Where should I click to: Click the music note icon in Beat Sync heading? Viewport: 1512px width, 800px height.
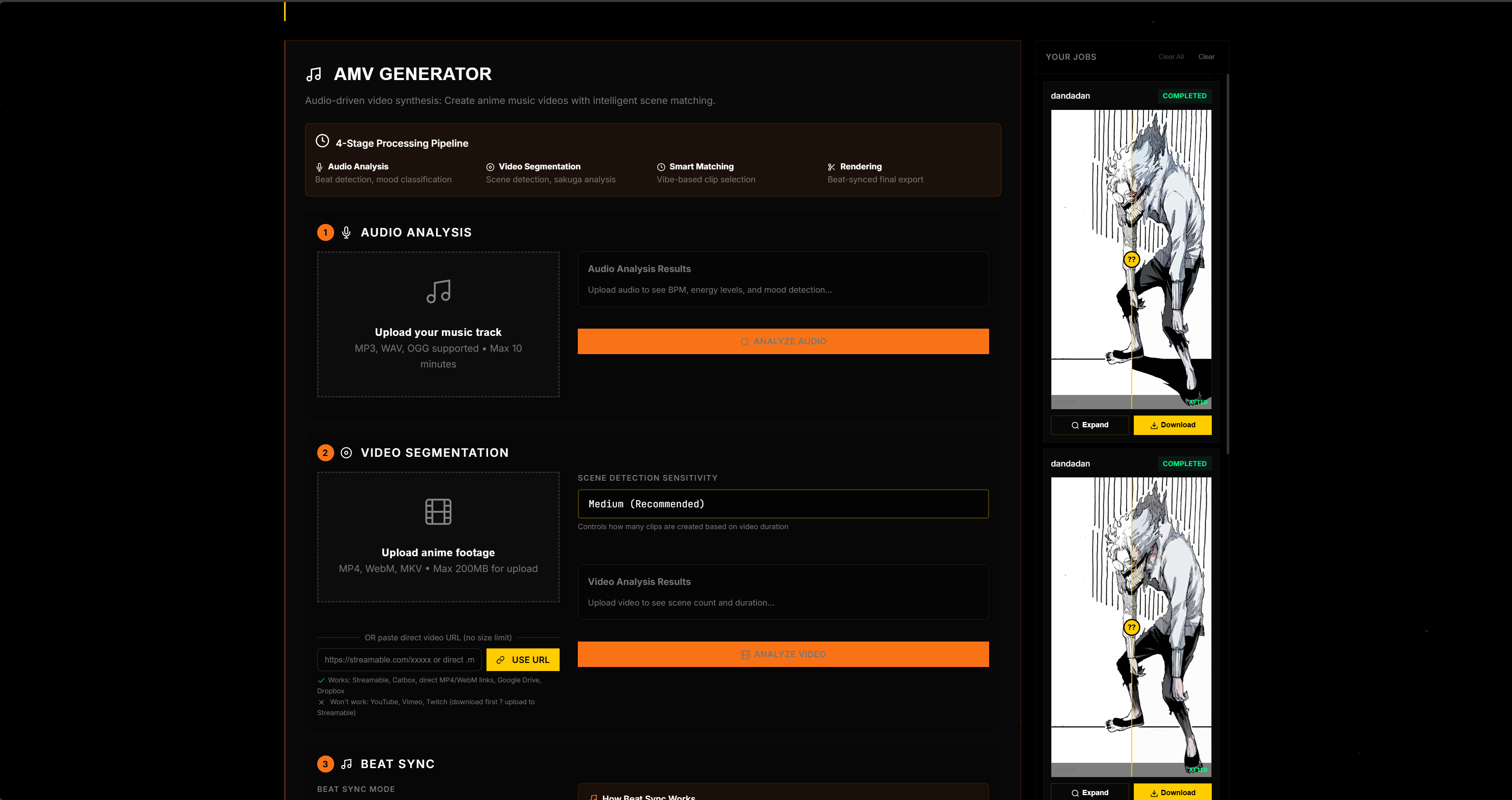point(346,764)
